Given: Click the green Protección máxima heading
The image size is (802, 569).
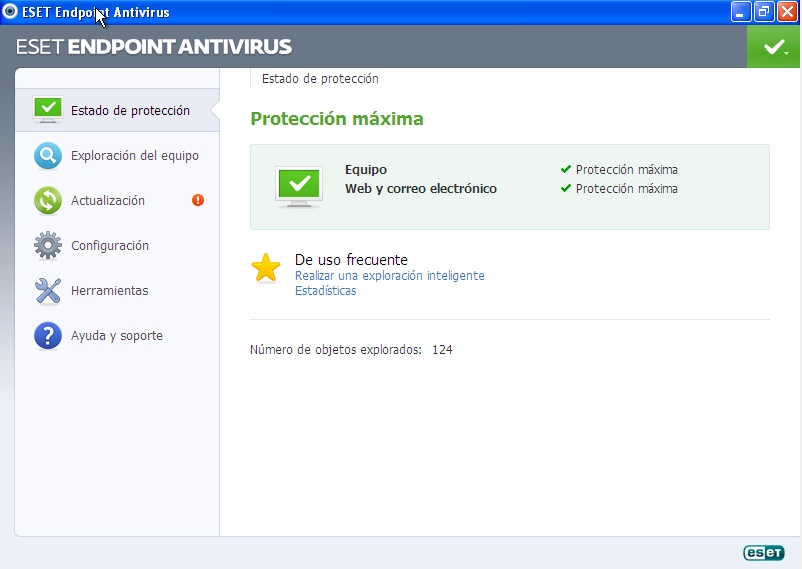Looking at the screenshot, I should coord(337,119).
